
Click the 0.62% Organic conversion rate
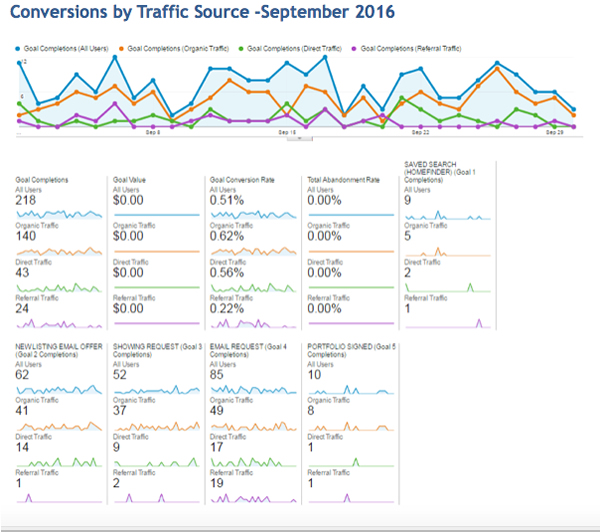point(227,236)
